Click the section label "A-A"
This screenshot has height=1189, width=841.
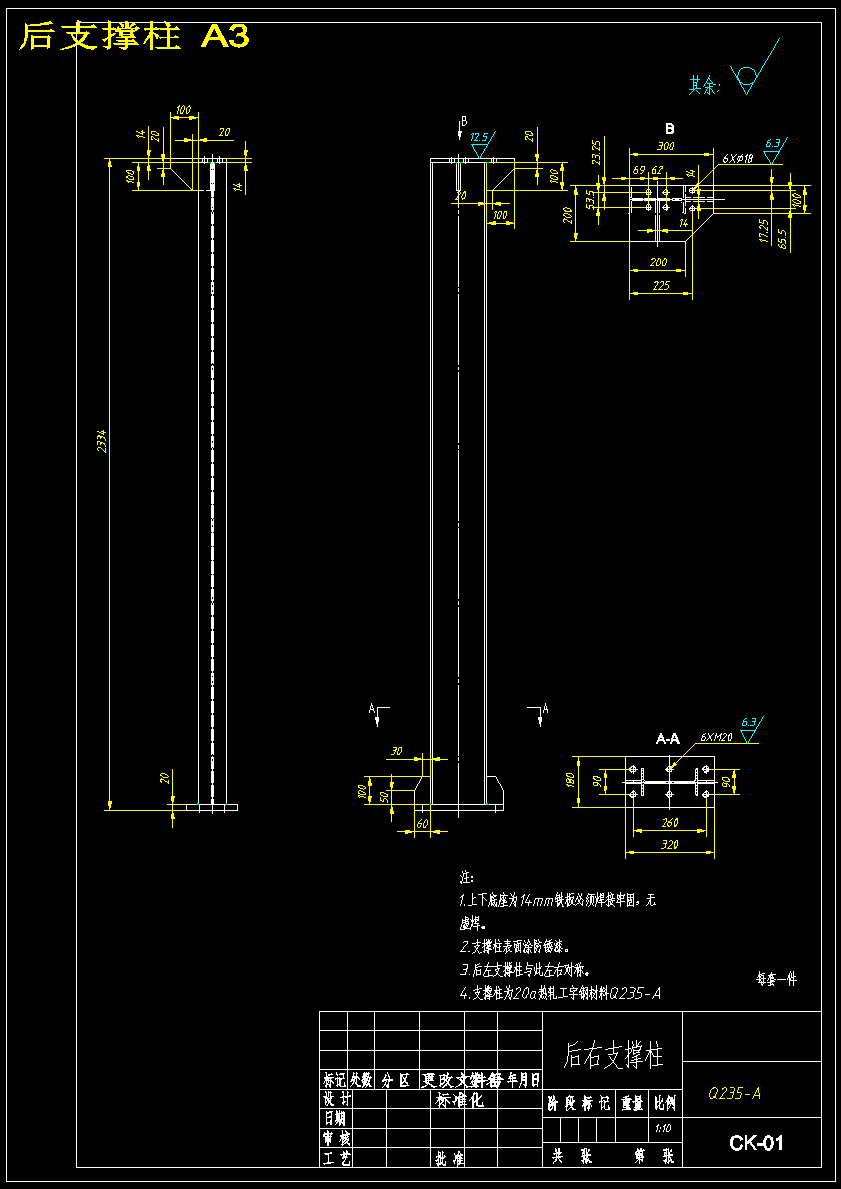(667, 739)
